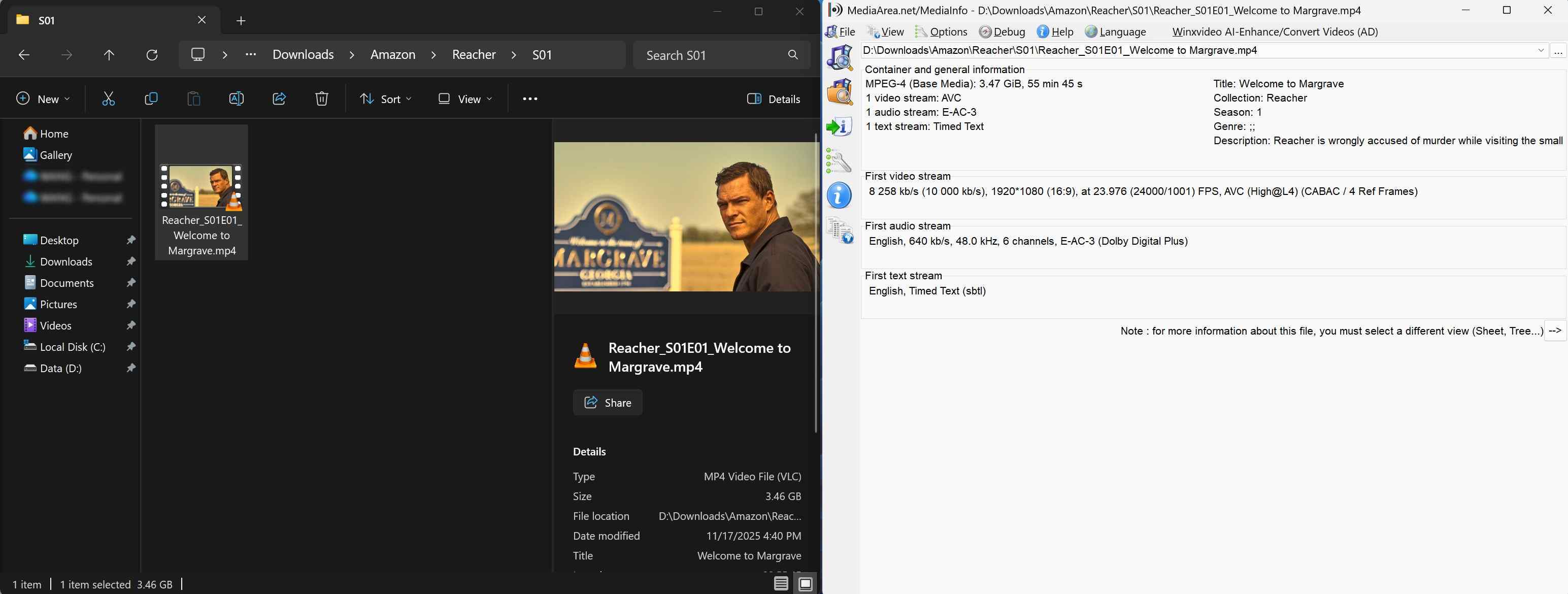
Task: Switch to large thumbnails layout in status bar
Action: [805, 584]
